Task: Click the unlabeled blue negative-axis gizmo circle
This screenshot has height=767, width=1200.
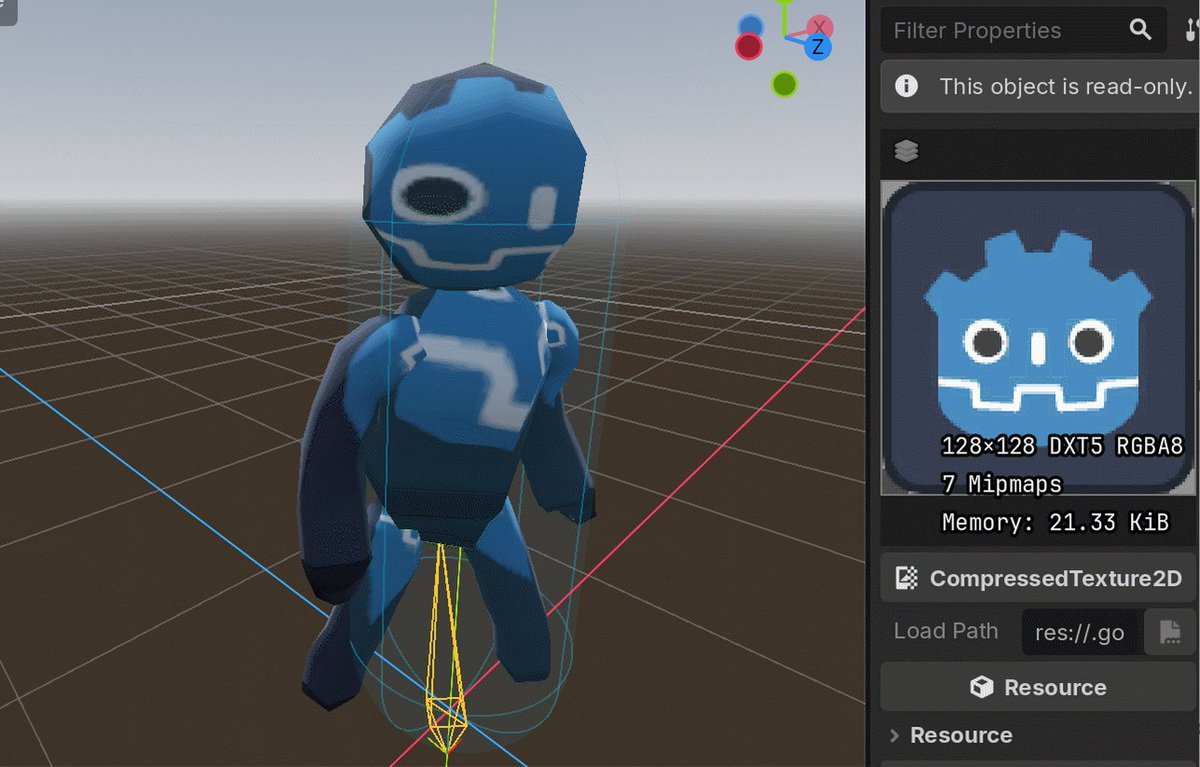Action: 751,25
